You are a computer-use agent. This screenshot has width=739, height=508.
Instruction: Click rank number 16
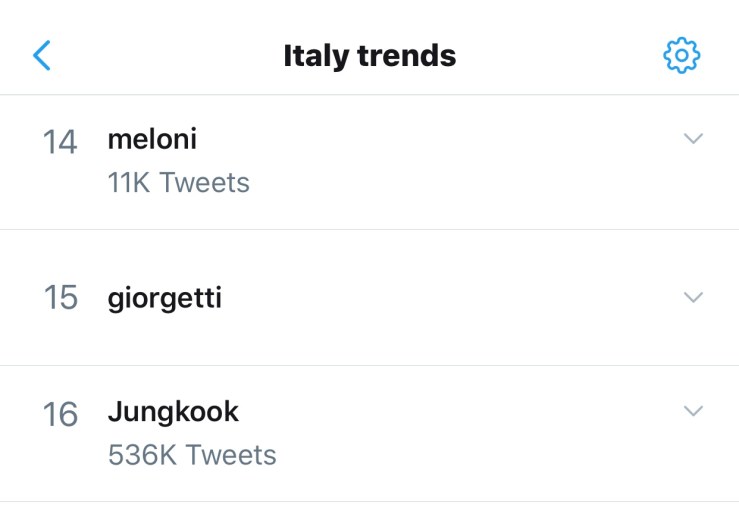pos(60,414)
